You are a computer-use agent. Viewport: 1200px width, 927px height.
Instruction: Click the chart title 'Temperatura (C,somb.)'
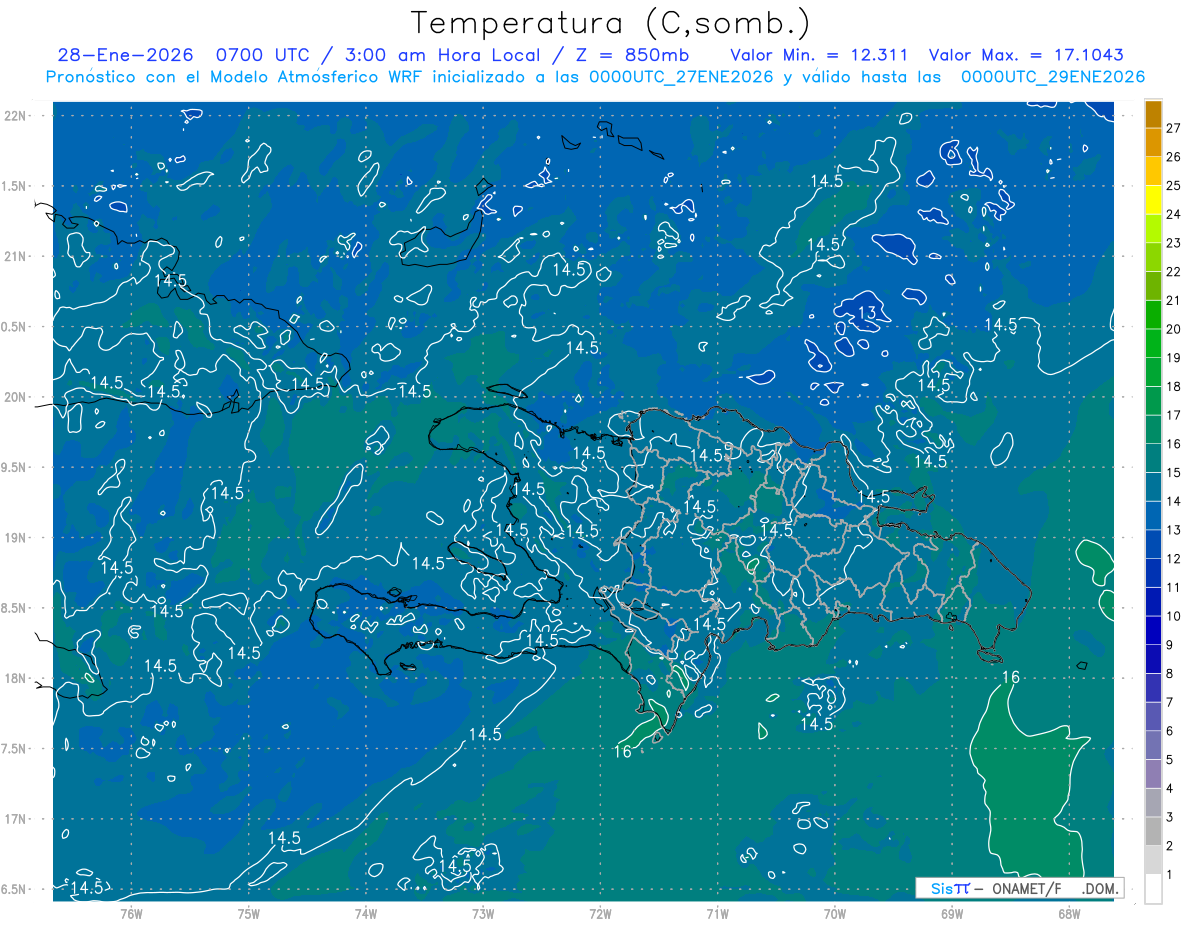pyautogui.click(x=611, y=23)
